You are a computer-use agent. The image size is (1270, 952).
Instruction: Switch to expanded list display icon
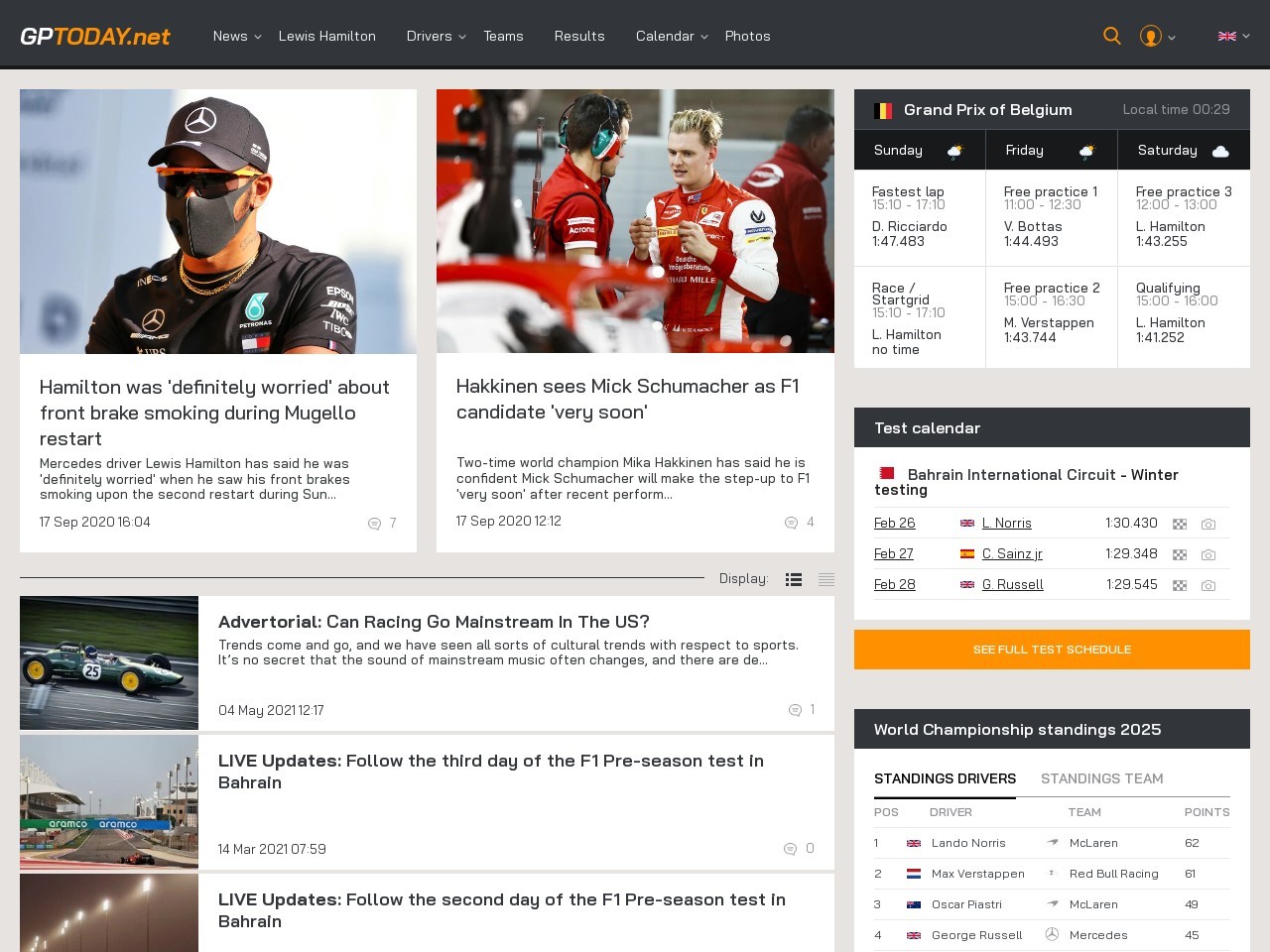click(x=794, y=579)
